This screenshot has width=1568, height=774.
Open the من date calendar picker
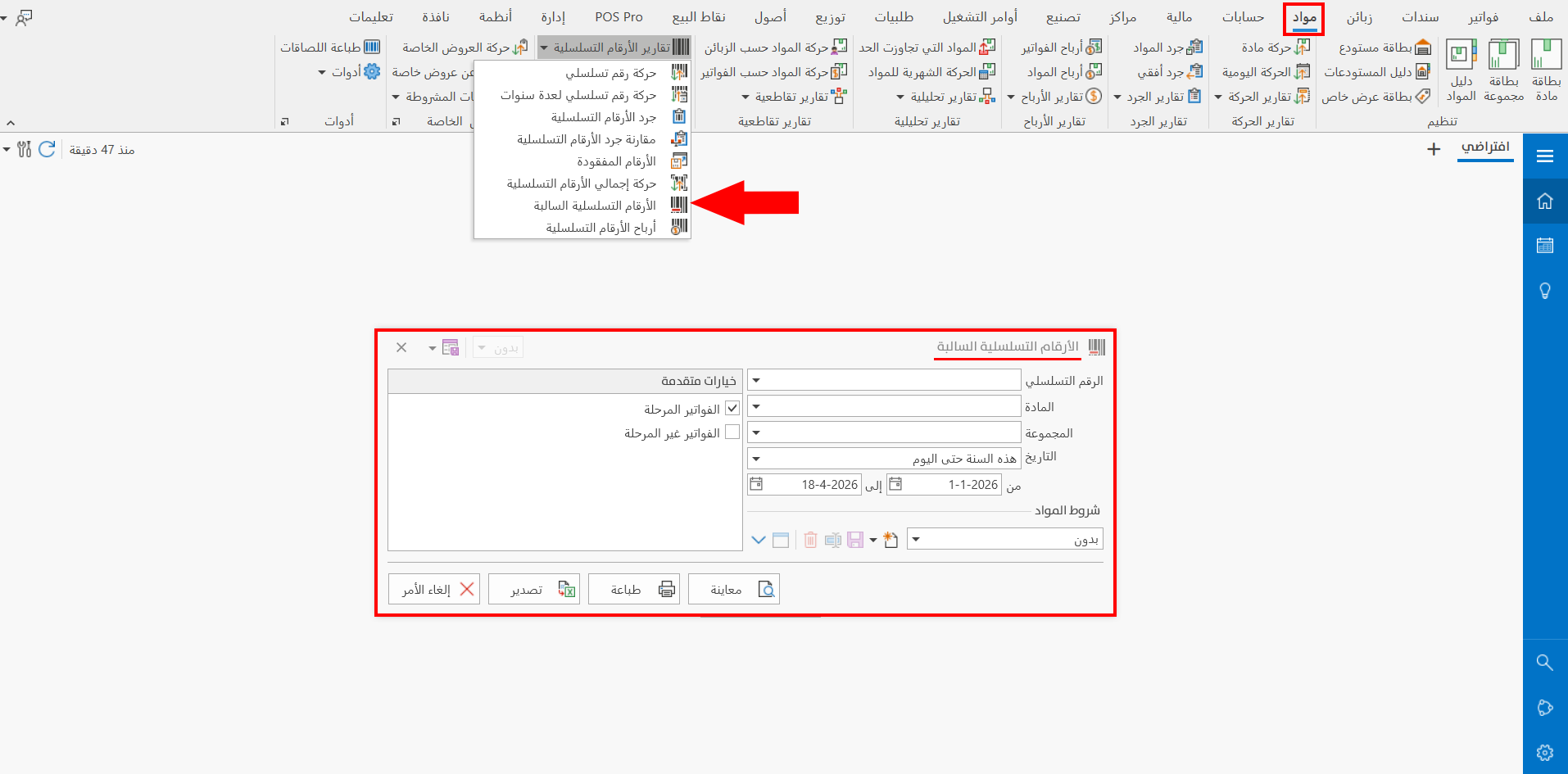895,484
